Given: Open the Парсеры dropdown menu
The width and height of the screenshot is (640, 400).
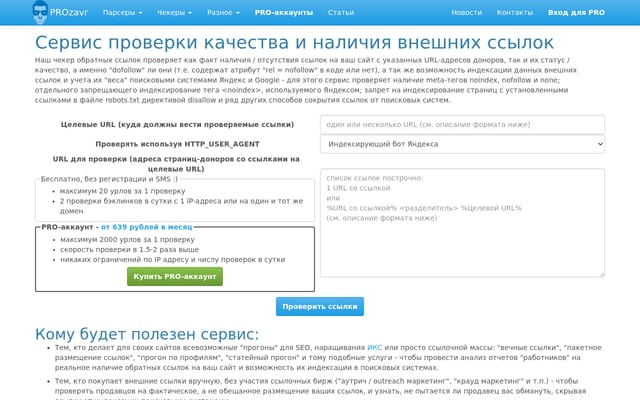Looking at the screenshot, I should click(x=122, y=13).
